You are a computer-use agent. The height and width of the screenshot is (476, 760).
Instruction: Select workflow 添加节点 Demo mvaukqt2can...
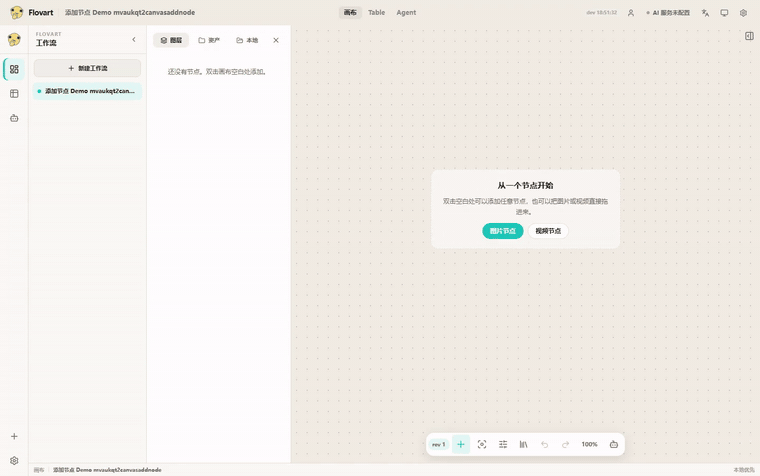[x=87, y=91]
